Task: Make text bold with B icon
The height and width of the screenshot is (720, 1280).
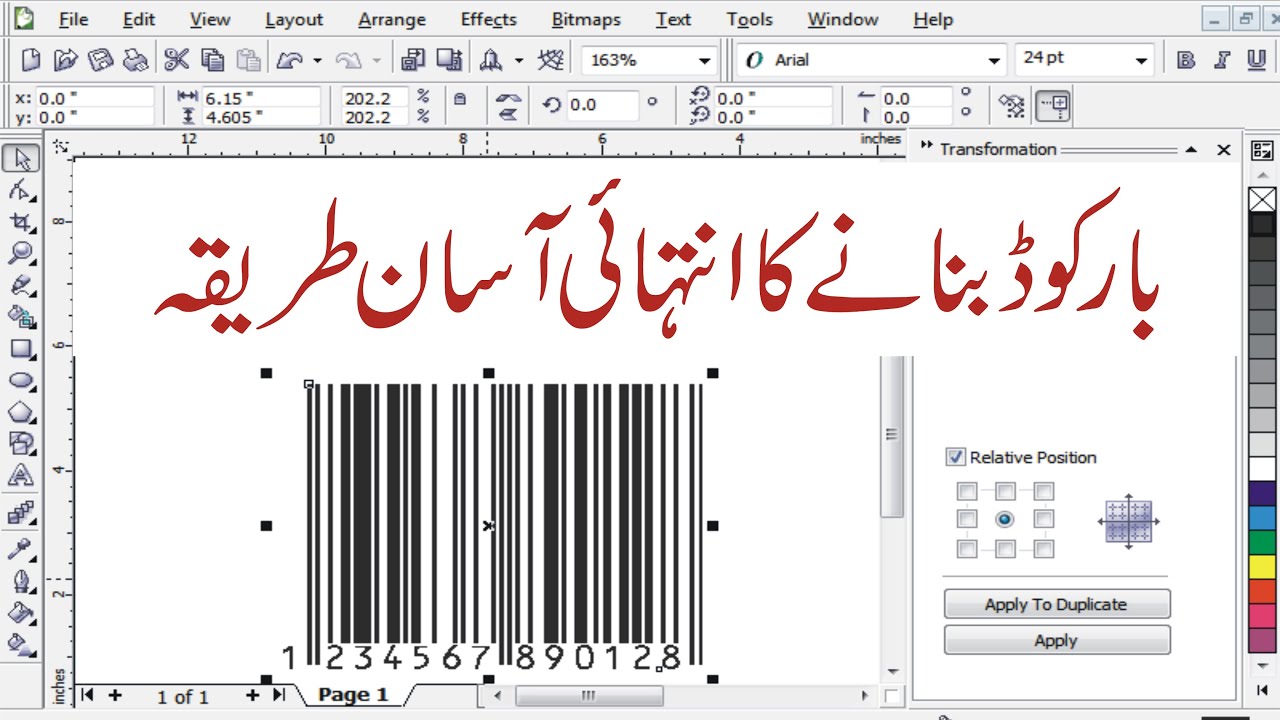Action: pyautogui.click(x=1186, y=60)
